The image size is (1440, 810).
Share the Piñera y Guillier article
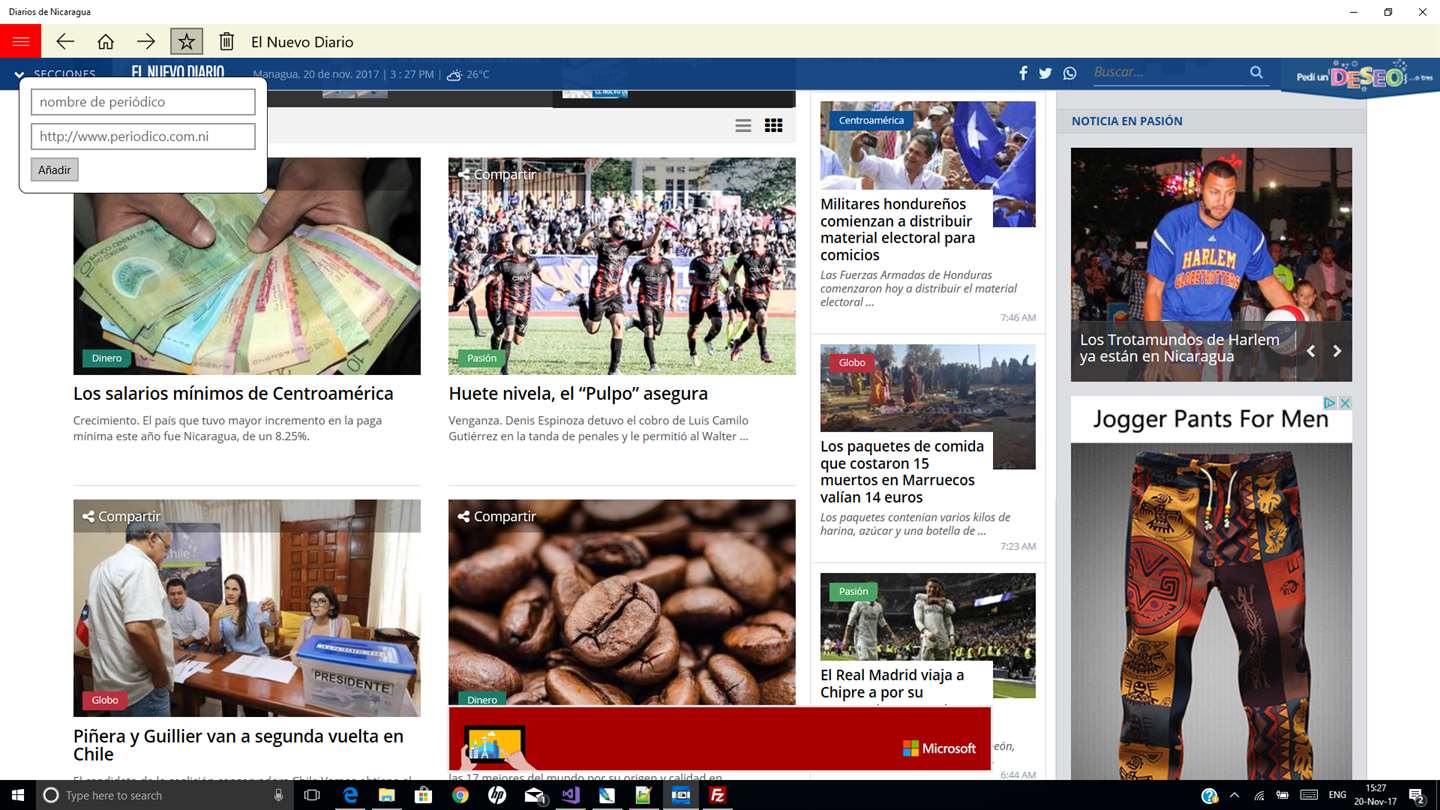pyautogui.click(x=121, y=516)
